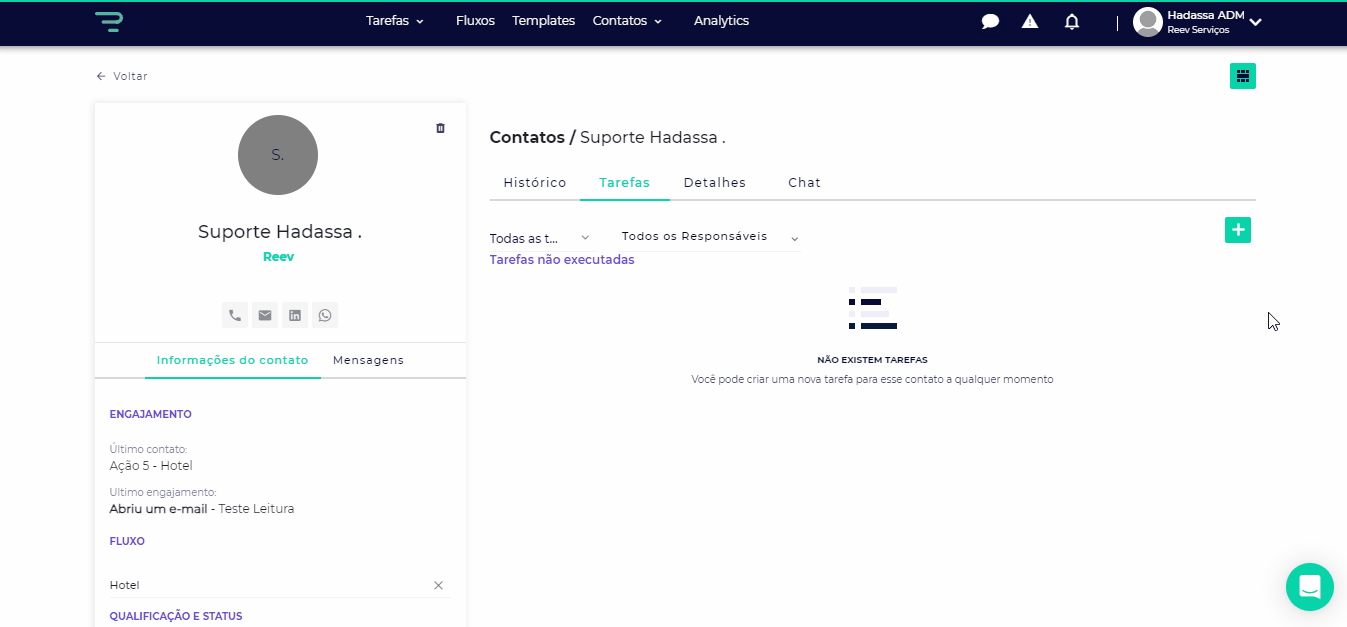Add a new task with plus button
The height and width of the screenshot is (627, 1347).
coord(1238,230)
